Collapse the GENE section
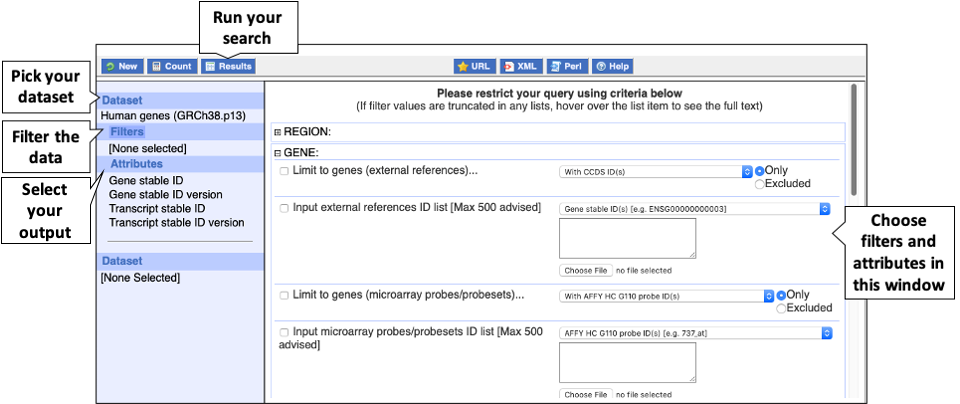 pos(277,153)
